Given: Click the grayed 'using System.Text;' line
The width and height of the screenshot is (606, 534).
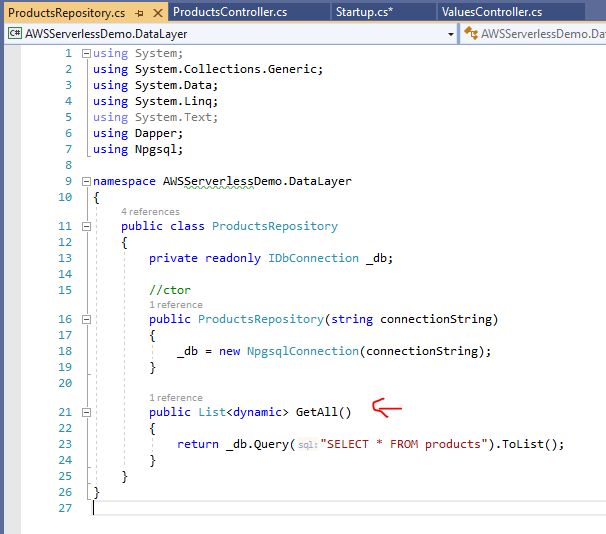Looking at the screenshot, I should [x=155, y=117].
